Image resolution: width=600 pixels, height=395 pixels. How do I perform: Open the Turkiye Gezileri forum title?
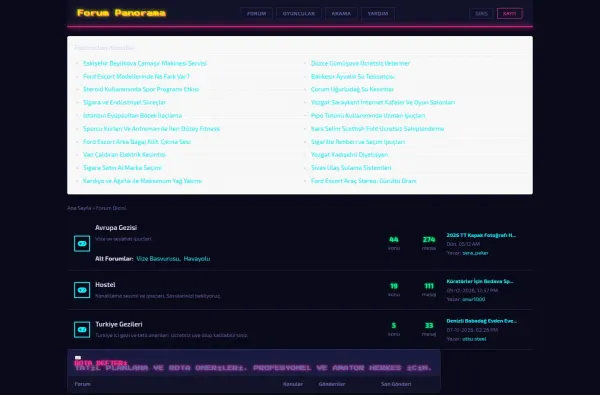119,324
